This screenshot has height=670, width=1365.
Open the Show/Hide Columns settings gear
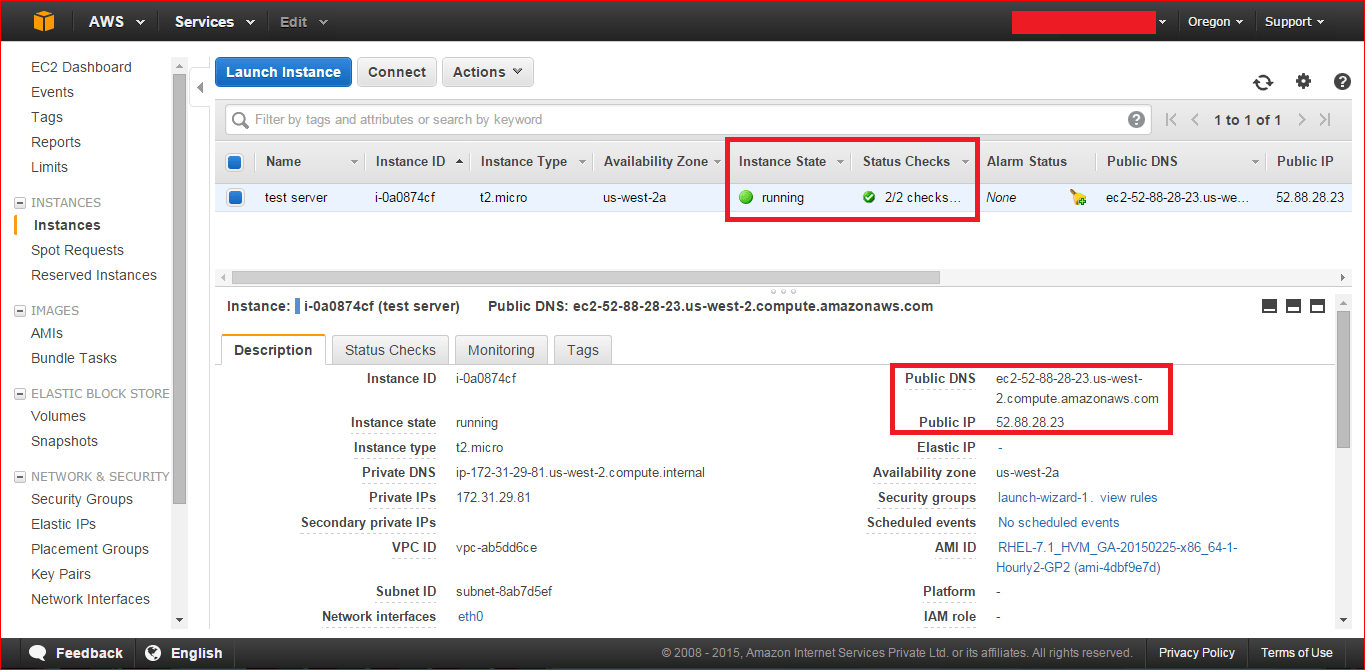coord(1303,82)
